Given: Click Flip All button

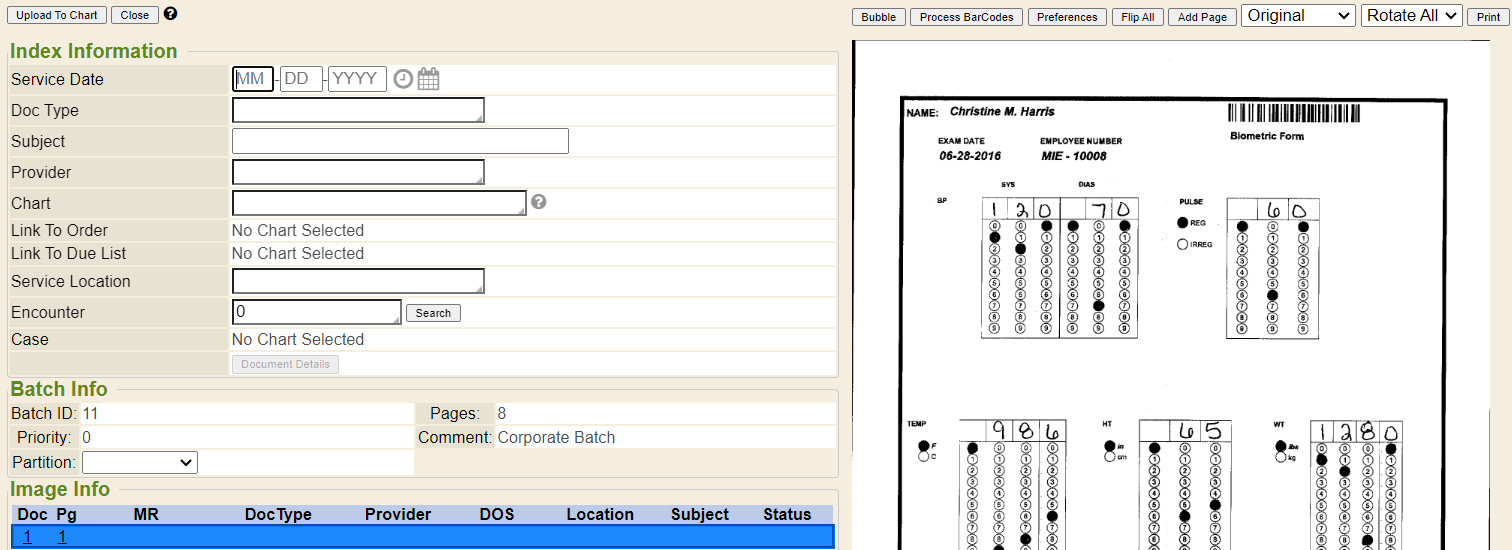Looking at the screenshot, I should pos(1137,17).
